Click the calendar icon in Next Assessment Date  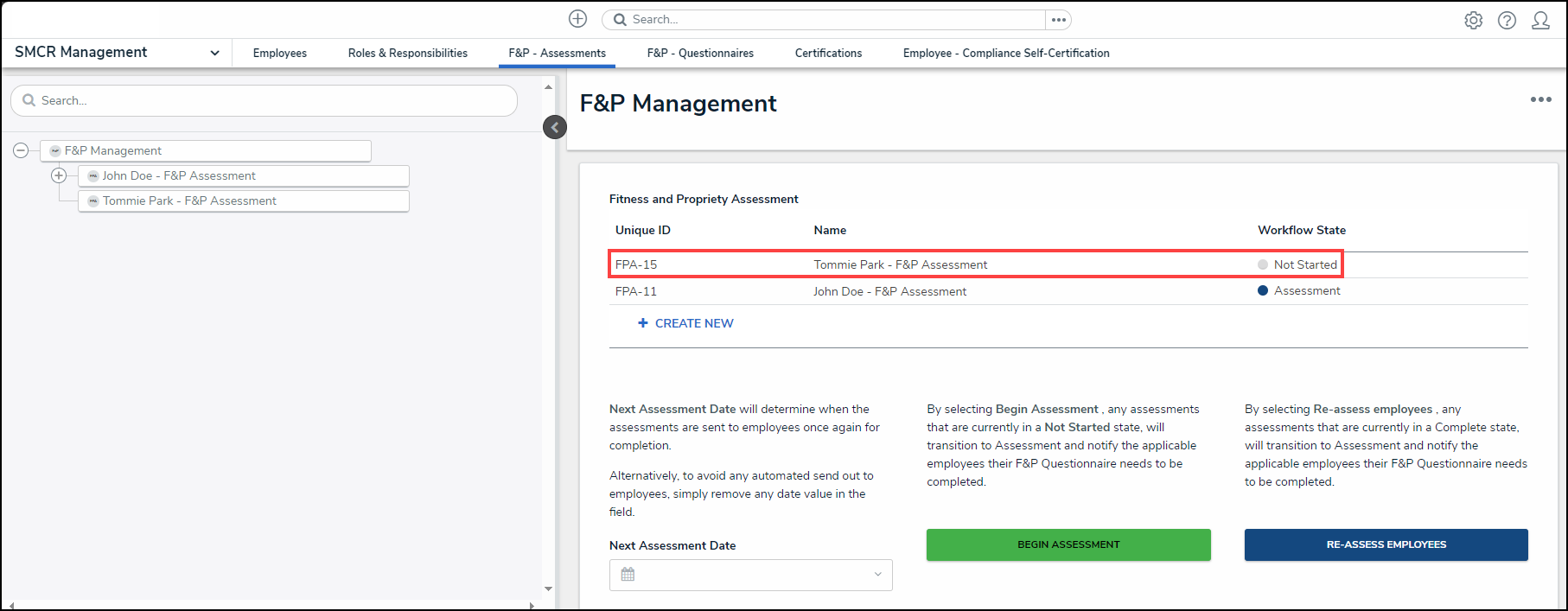pos(628,575)
